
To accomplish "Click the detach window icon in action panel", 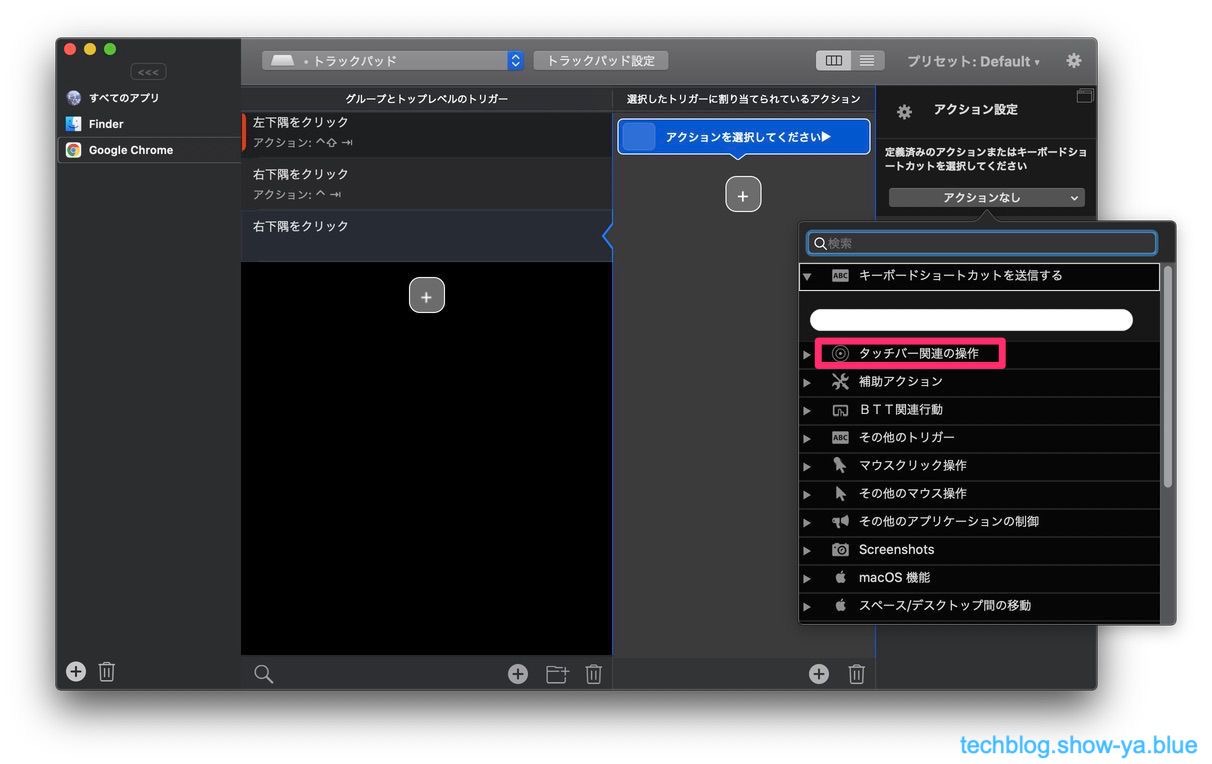I will click(x=1085, y=96).
